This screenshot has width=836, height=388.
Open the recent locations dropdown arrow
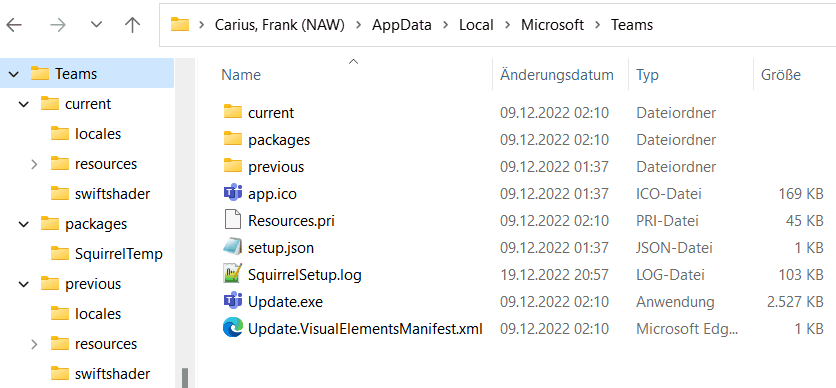(x=96, y=25)
